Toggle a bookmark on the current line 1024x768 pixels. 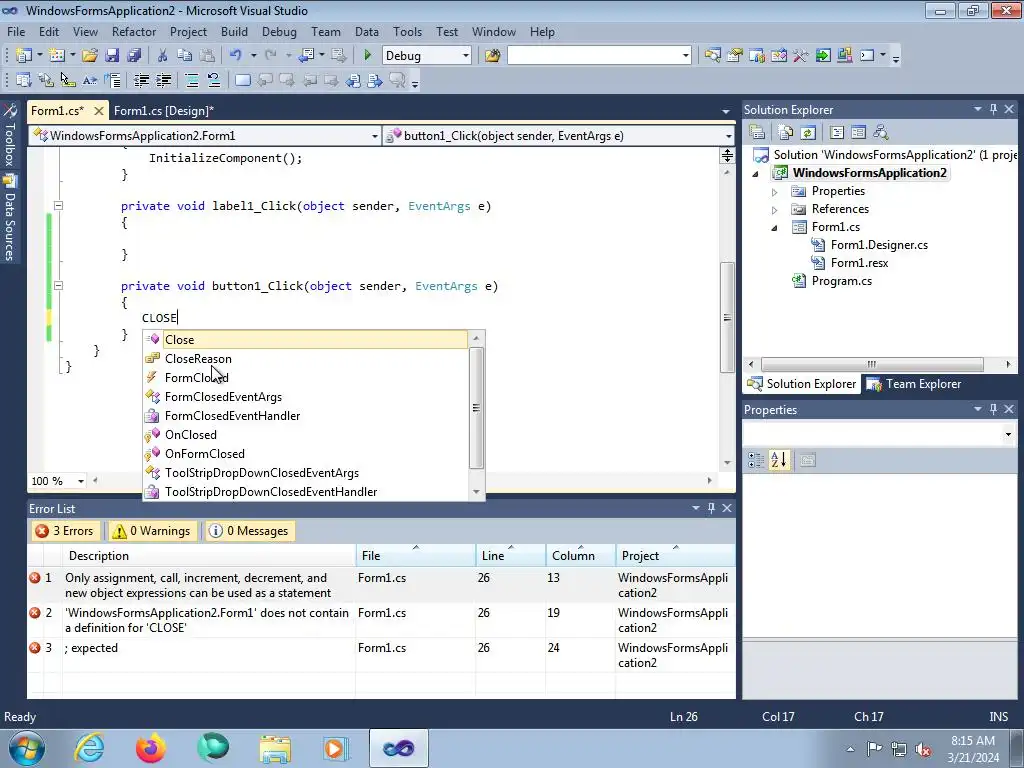tap(242, 81)
